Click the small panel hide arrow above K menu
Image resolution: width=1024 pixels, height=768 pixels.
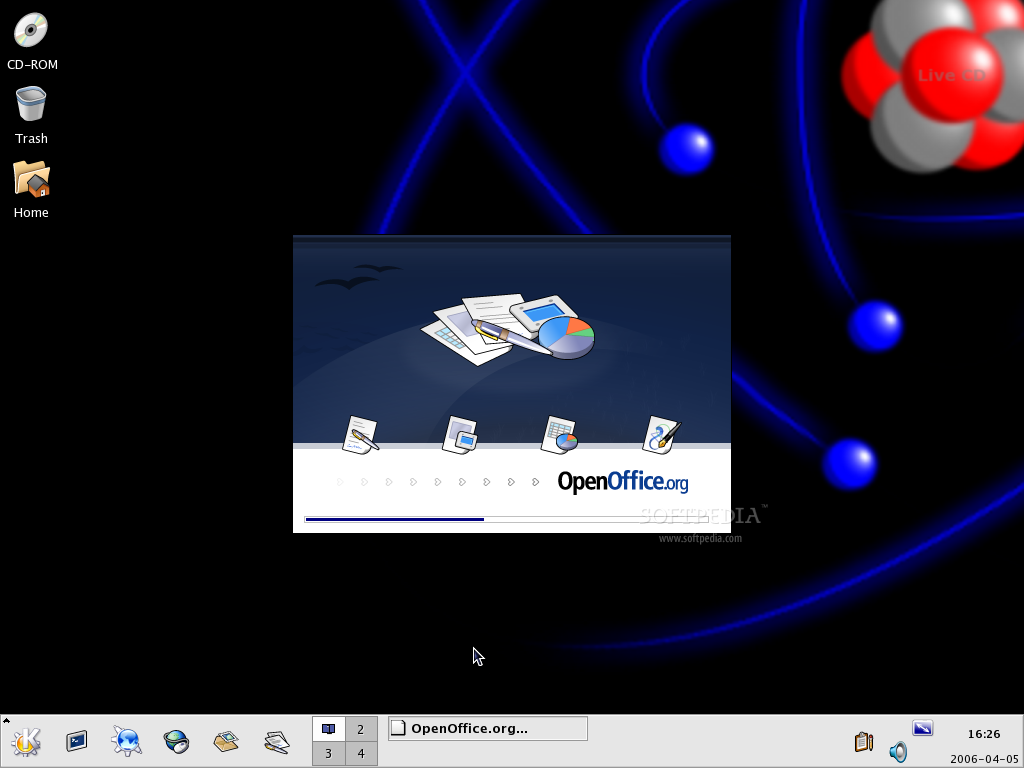point(6,720)
